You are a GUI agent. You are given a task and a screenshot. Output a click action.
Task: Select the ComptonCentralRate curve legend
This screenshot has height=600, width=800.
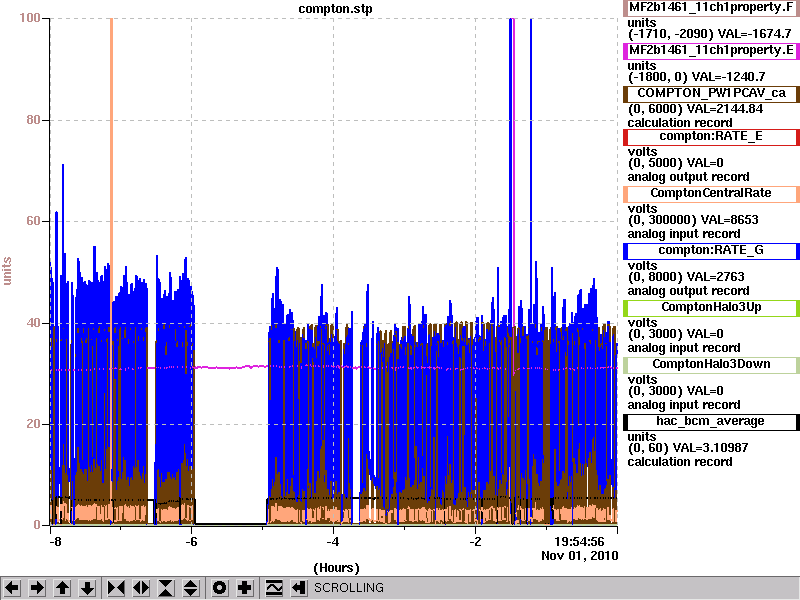click(x=711, y=193)
